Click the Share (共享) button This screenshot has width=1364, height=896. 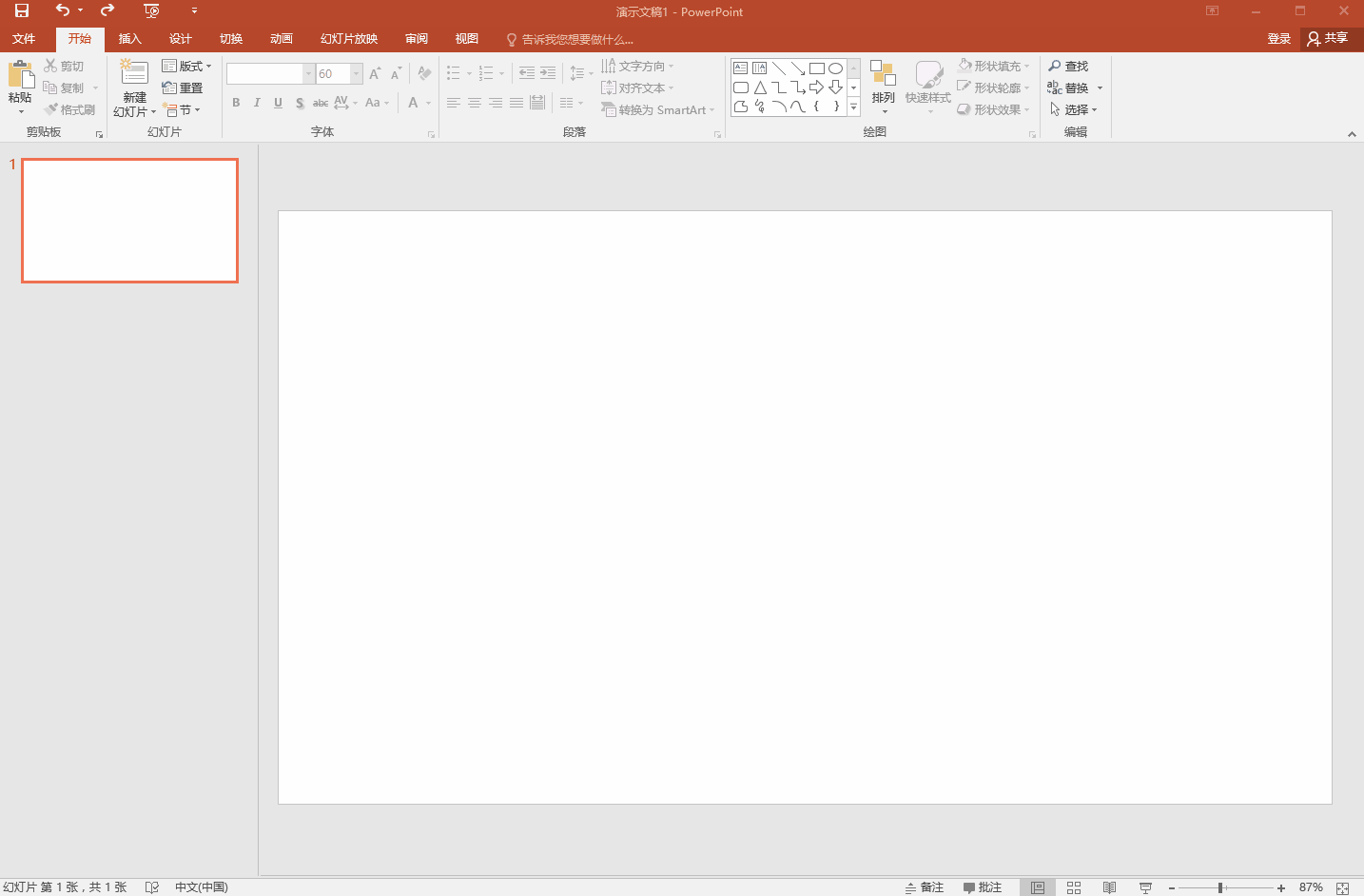pyautogui.click(x=1328, y=38)
